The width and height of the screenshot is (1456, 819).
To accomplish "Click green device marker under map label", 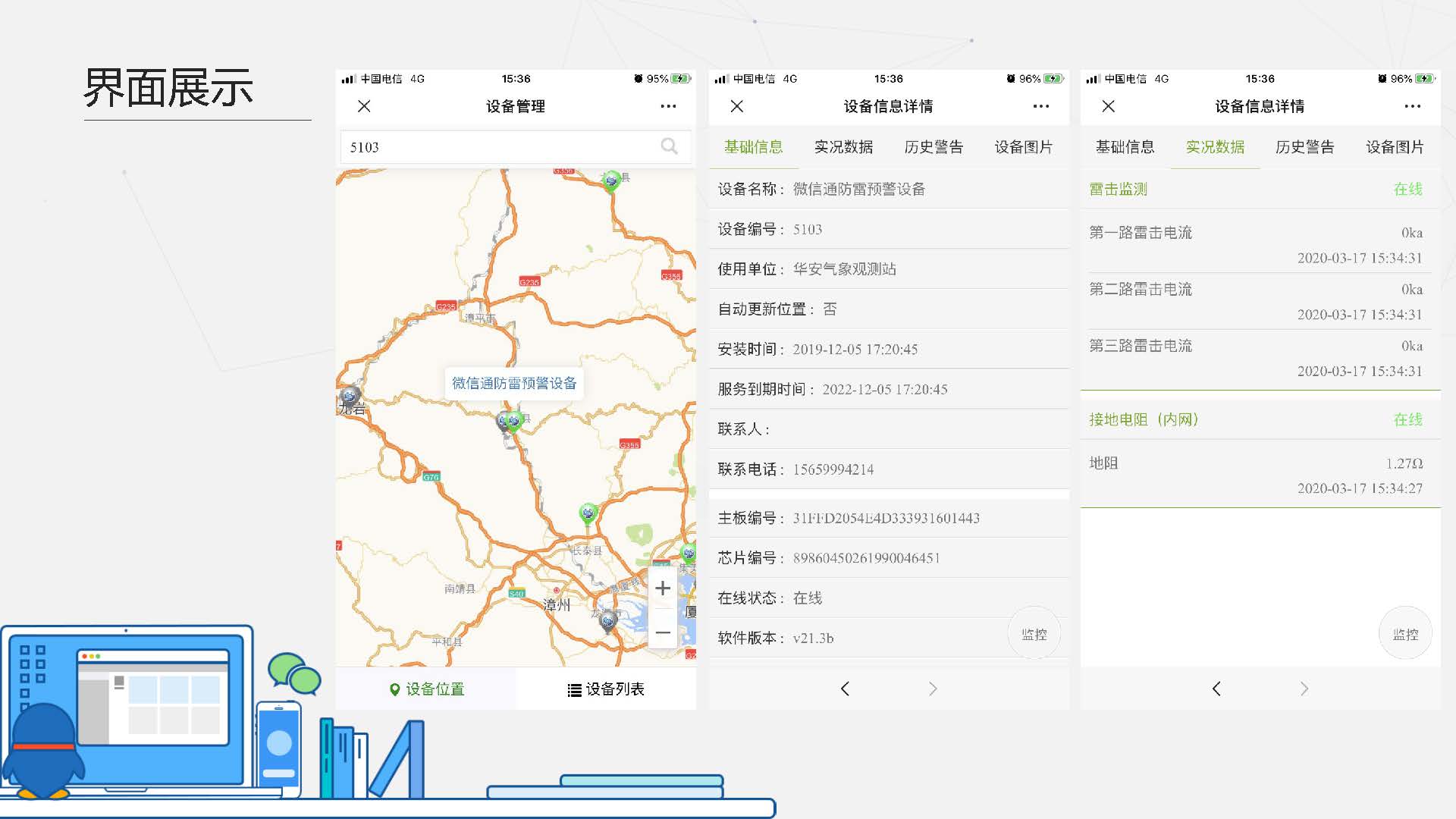I will pyautogui.click(x=515, y=421).
